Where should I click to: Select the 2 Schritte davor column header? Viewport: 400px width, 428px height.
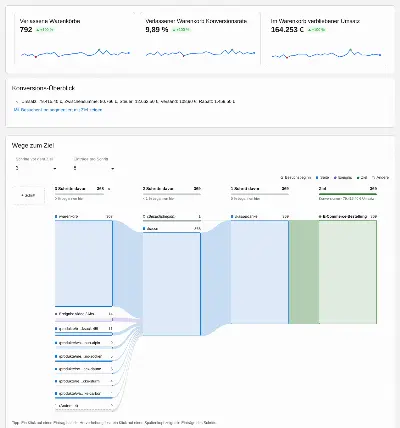coord(172,189)
